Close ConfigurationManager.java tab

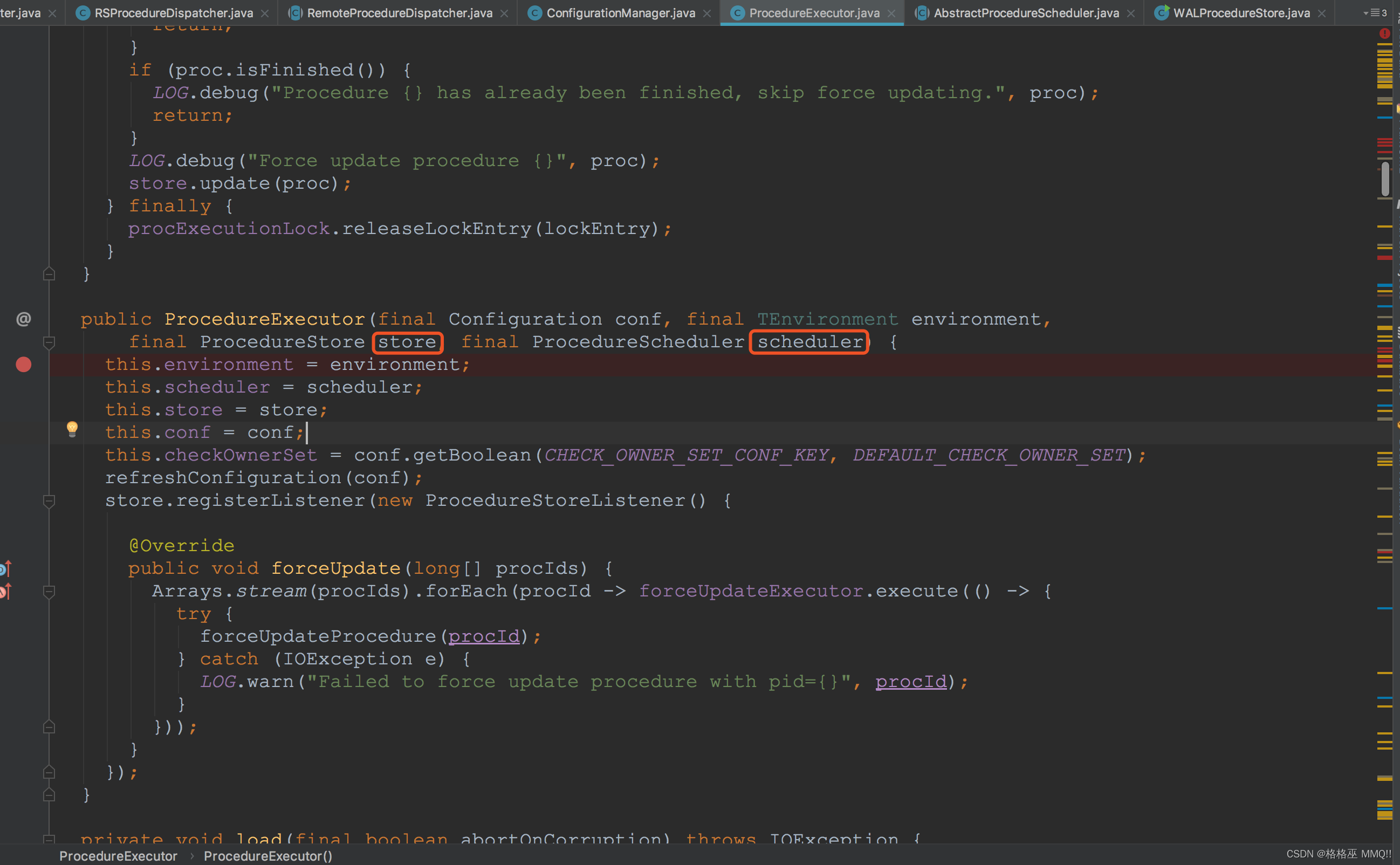pos(707,13)
